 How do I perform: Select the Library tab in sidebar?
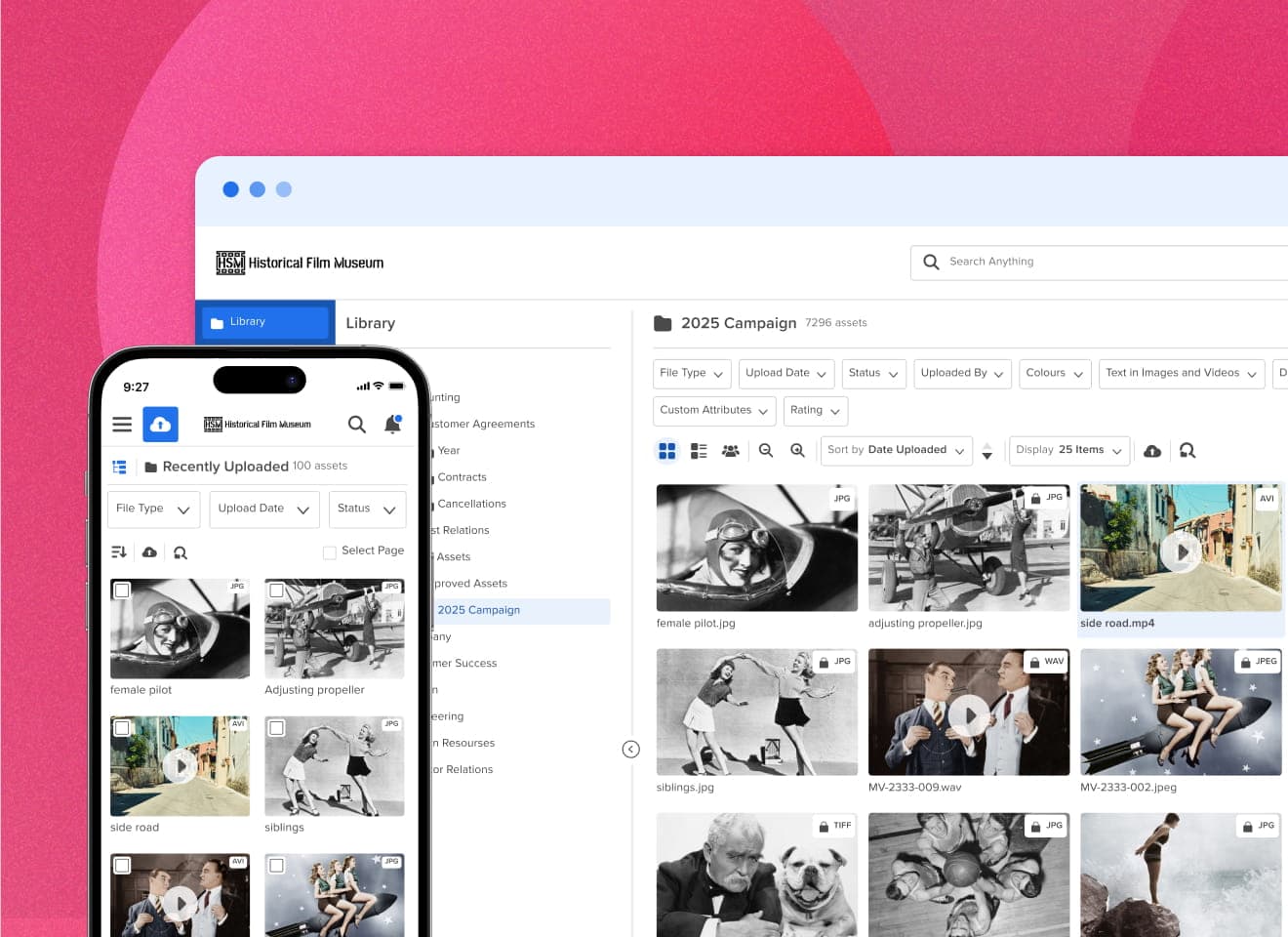[x=265, y=322]
